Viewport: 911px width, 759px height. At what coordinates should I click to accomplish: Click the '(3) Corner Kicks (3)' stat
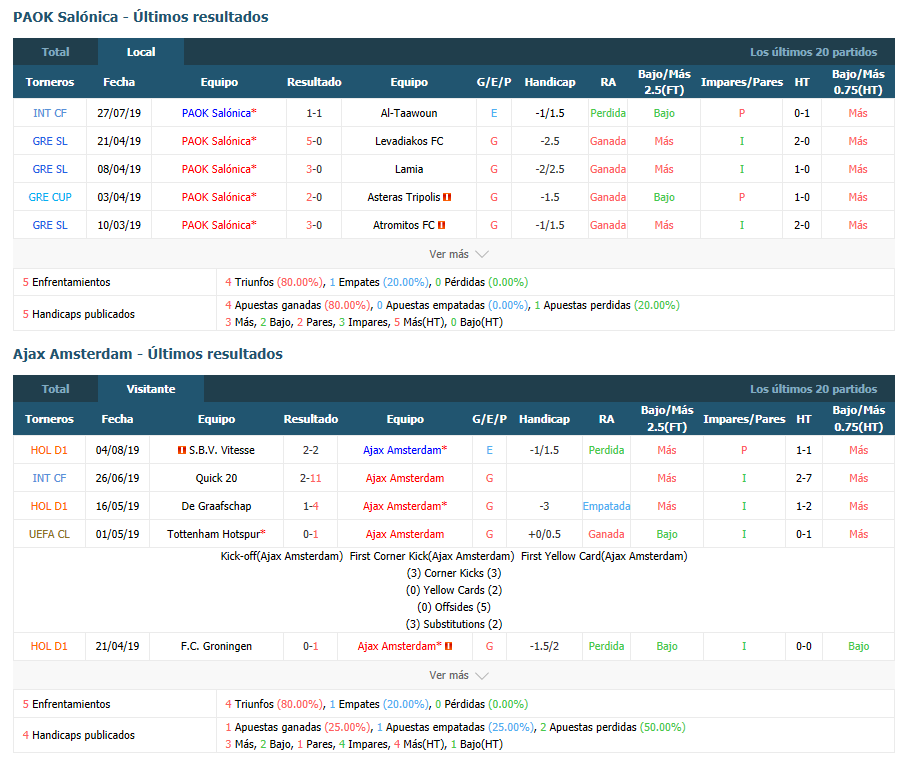click(454, 573)
